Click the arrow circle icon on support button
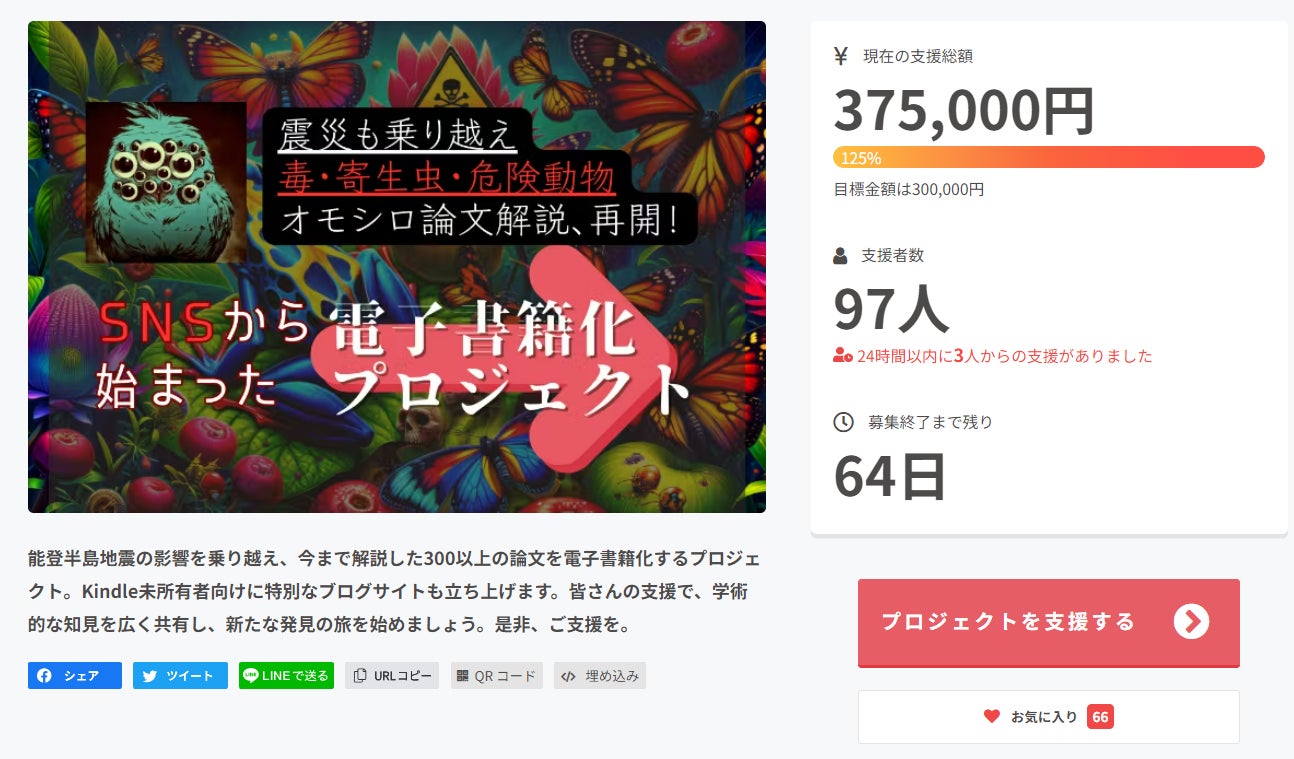The height and width of the screenshot is (759, 1294). [1191, 621]
